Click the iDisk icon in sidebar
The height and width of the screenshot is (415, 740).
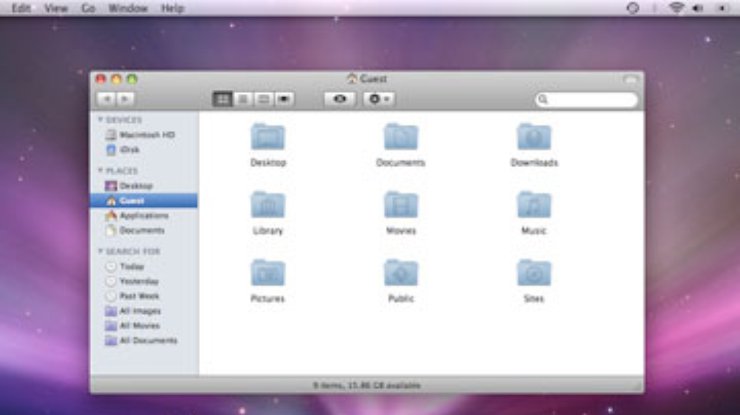pyautogui.click(x=110, y=150)
